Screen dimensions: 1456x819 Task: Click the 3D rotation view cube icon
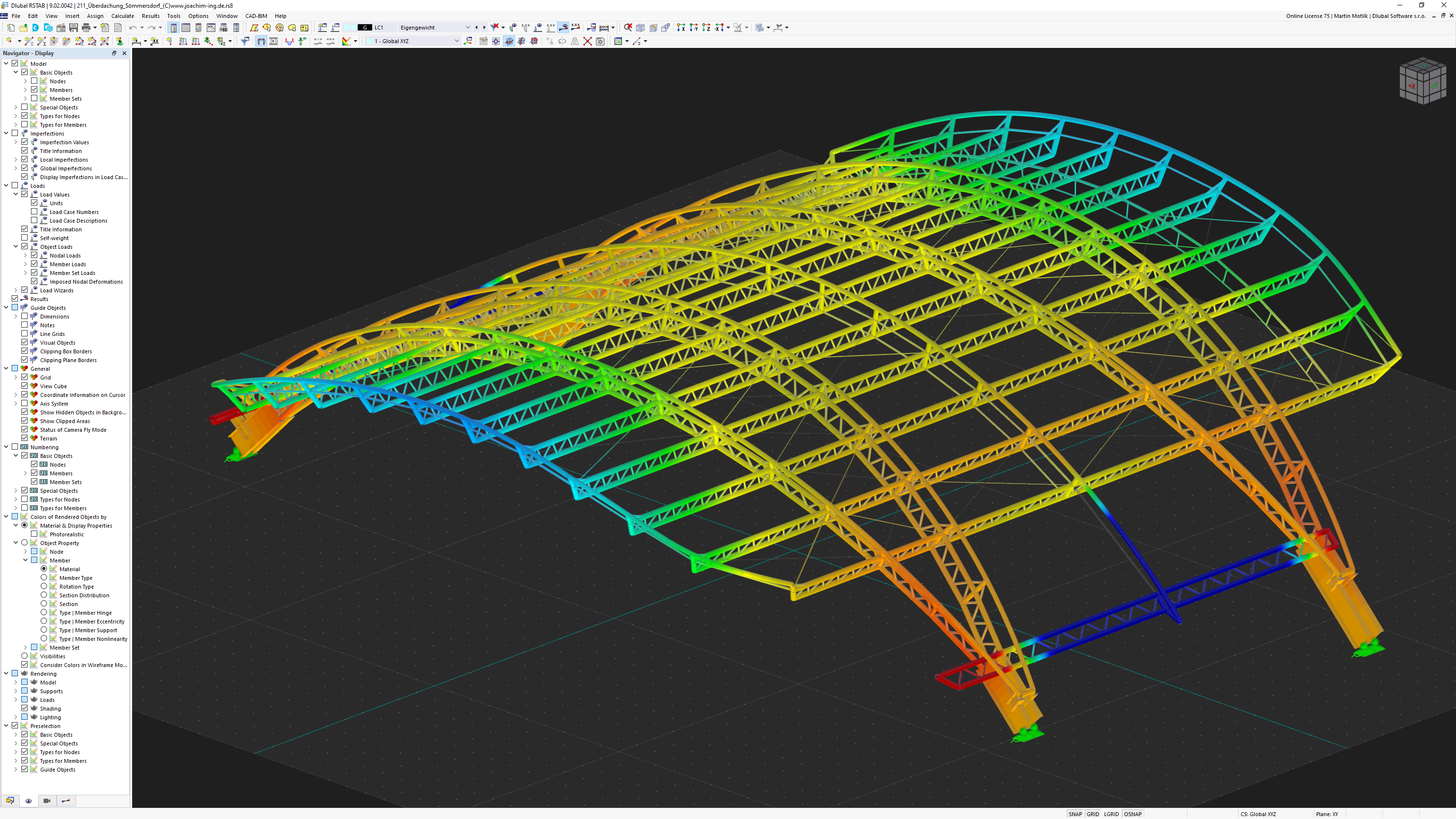[1421, 82]
